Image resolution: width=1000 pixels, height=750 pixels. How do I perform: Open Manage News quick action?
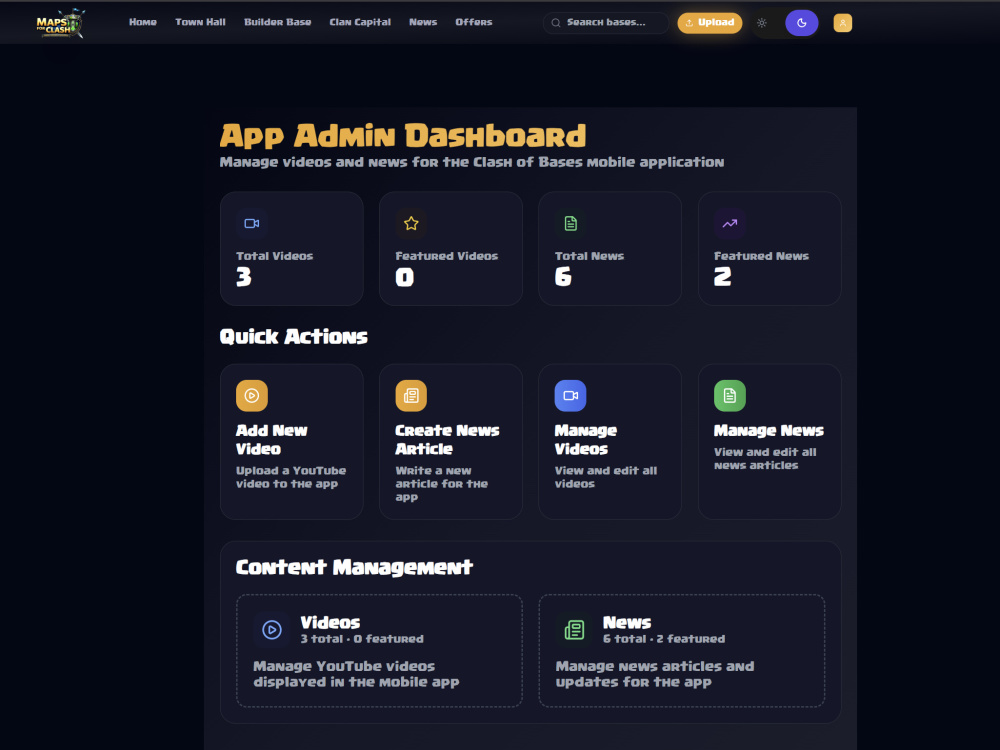pos(770,441)
